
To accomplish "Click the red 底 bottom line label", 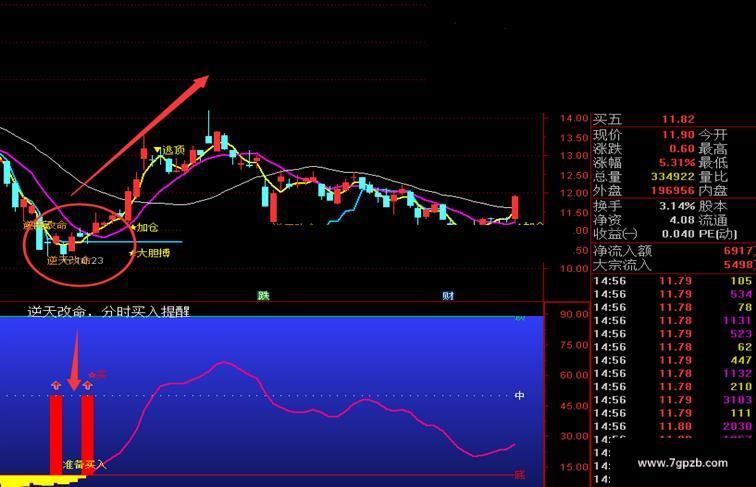I will [x=519, y=475].
